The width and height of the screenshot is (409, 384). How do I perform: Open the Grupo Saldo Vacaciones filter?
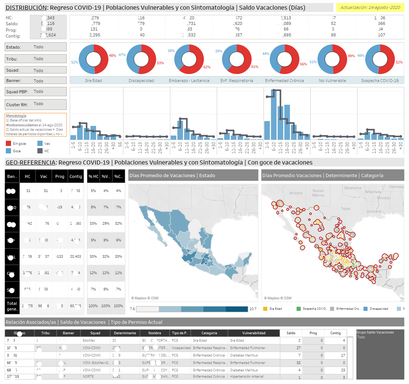pos(380,354)
